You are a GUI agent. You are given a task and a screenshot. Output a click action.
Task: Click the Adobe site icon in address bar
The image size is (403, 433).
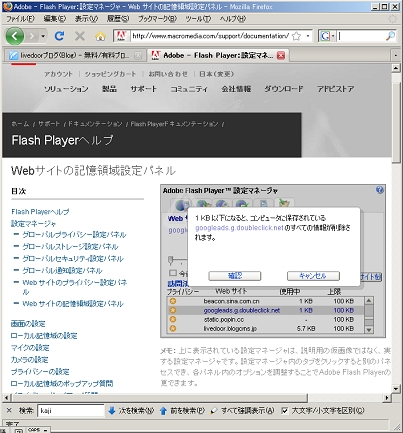point(121,36)
